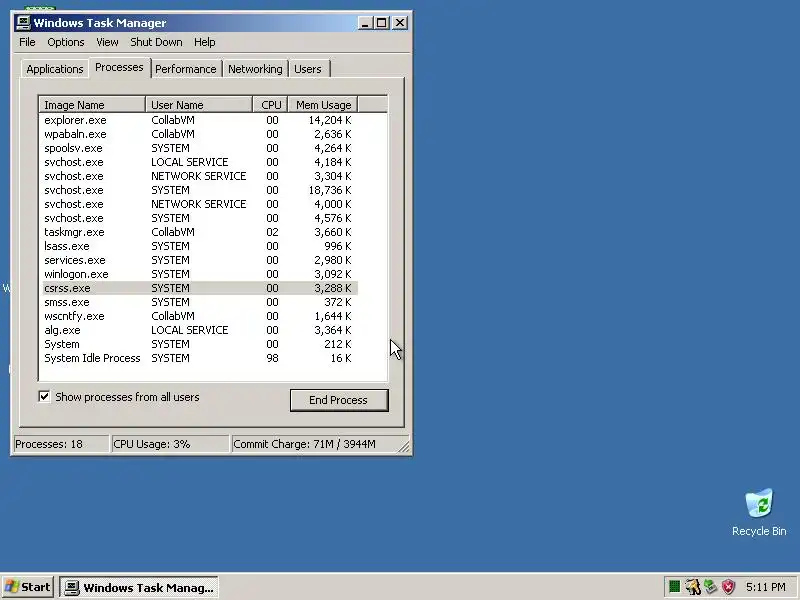This screenshot has width=800, height=600.
Task: Click the End Process button
Action: point(339,400)
